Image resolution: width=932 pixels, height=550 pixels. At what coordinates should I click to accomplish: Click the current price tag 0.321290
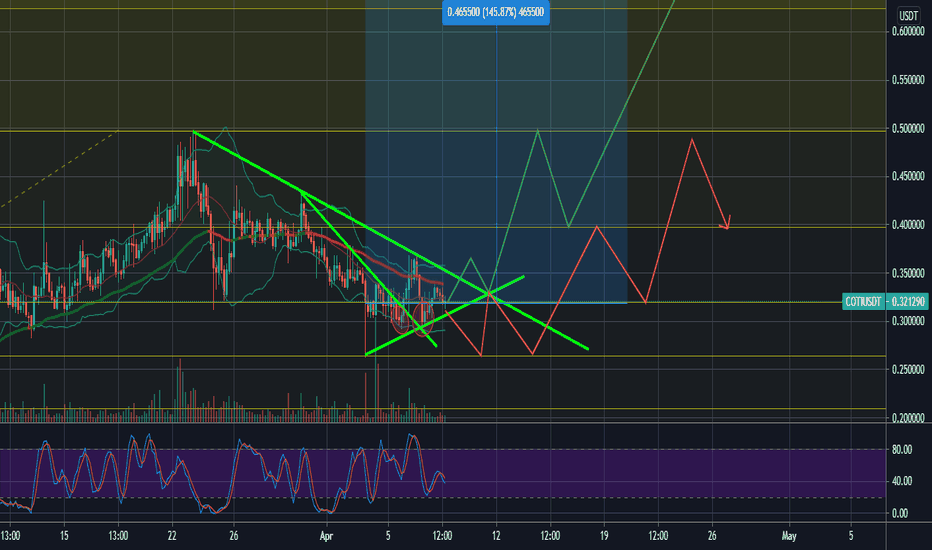[908, 301]
